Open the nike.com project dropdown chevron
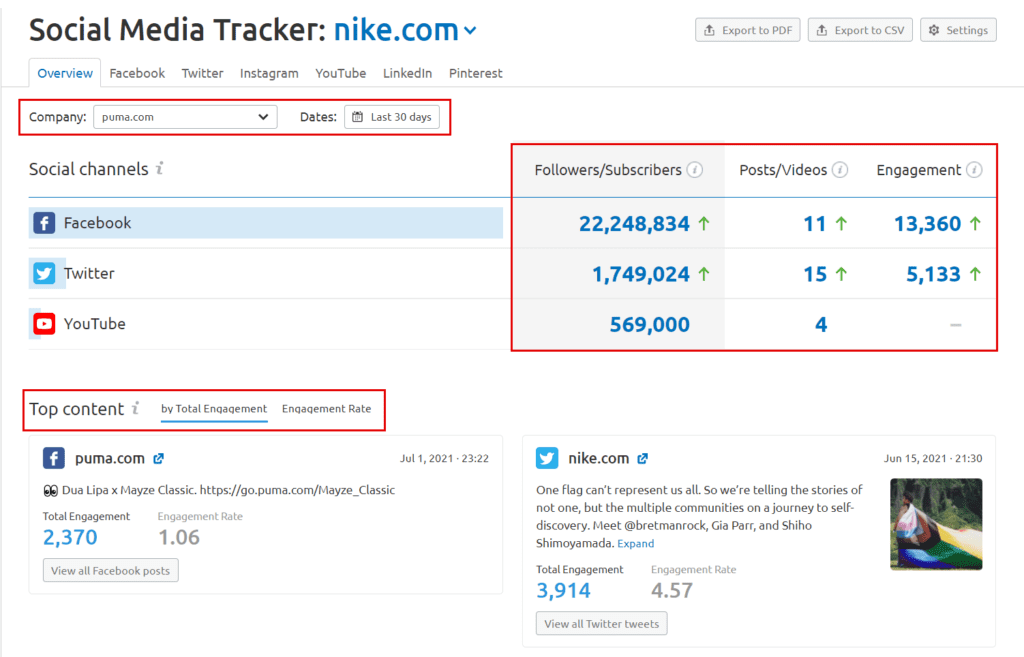This screenshot has height=657, width=1024. [x=470, y=30]
